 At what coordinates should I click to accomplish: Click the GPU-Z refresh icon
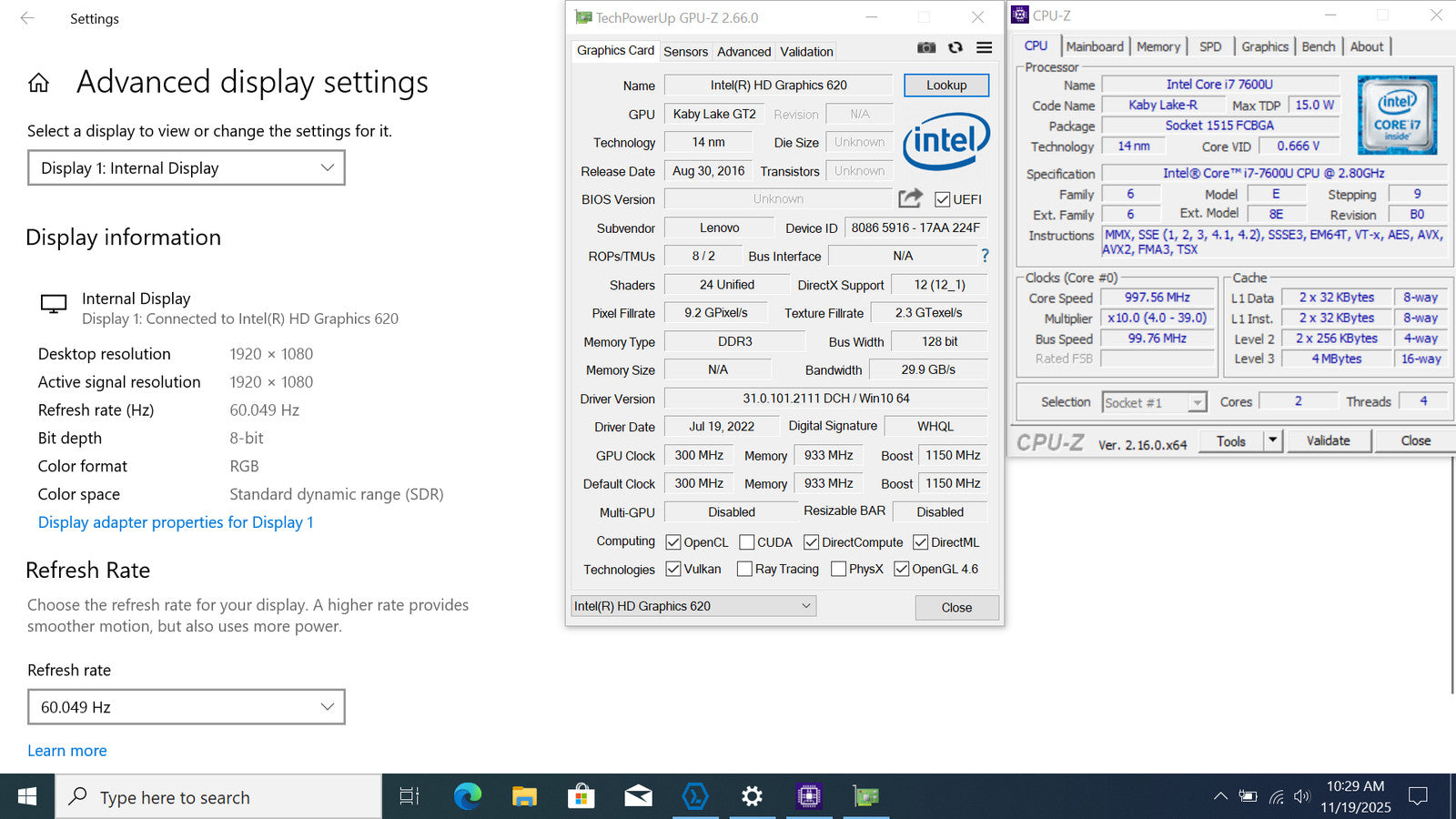pyautogui.click(x=955, y=48)
